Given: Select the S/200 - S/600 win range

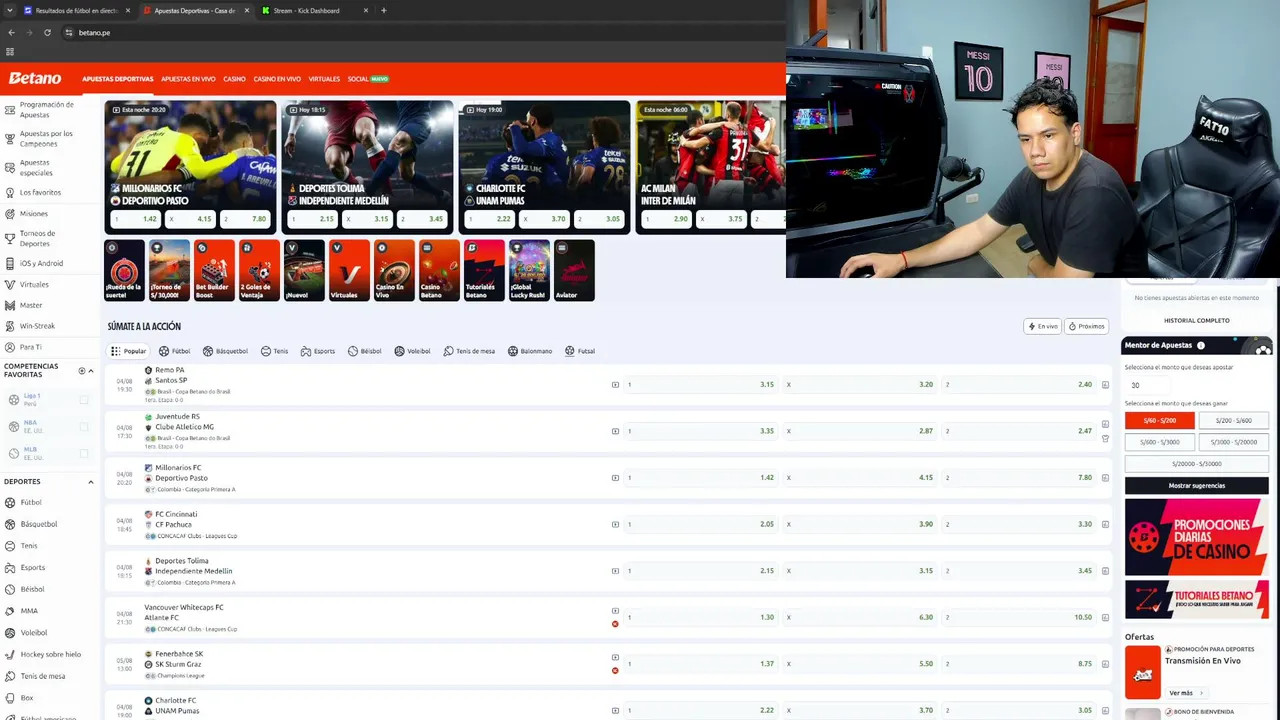Looking at the screenshot, I should click(x=1233, y=421).
